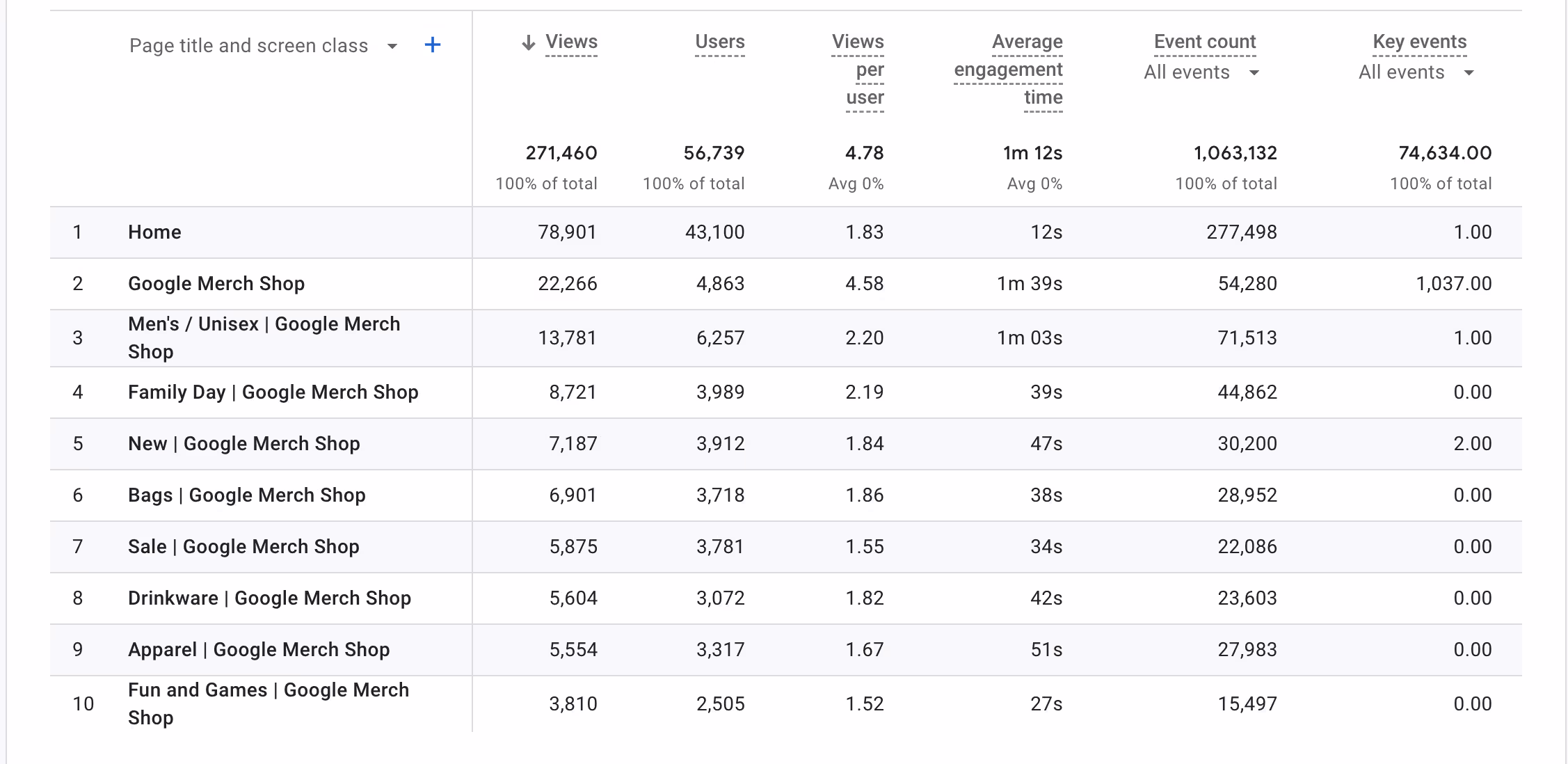Click total views value 271,460
Screen dimensions: 1568x764
tap(561, 153)
